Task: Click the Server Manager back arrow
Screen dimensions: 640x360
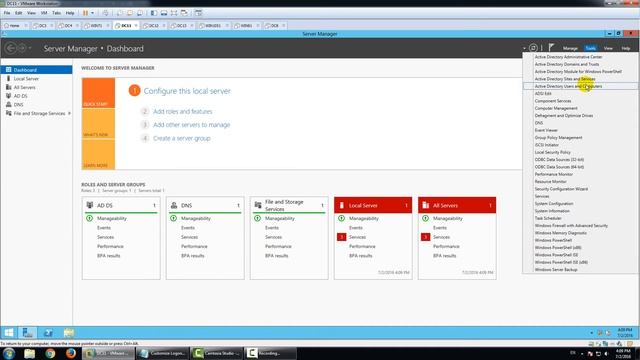Action: pos(11,48)
